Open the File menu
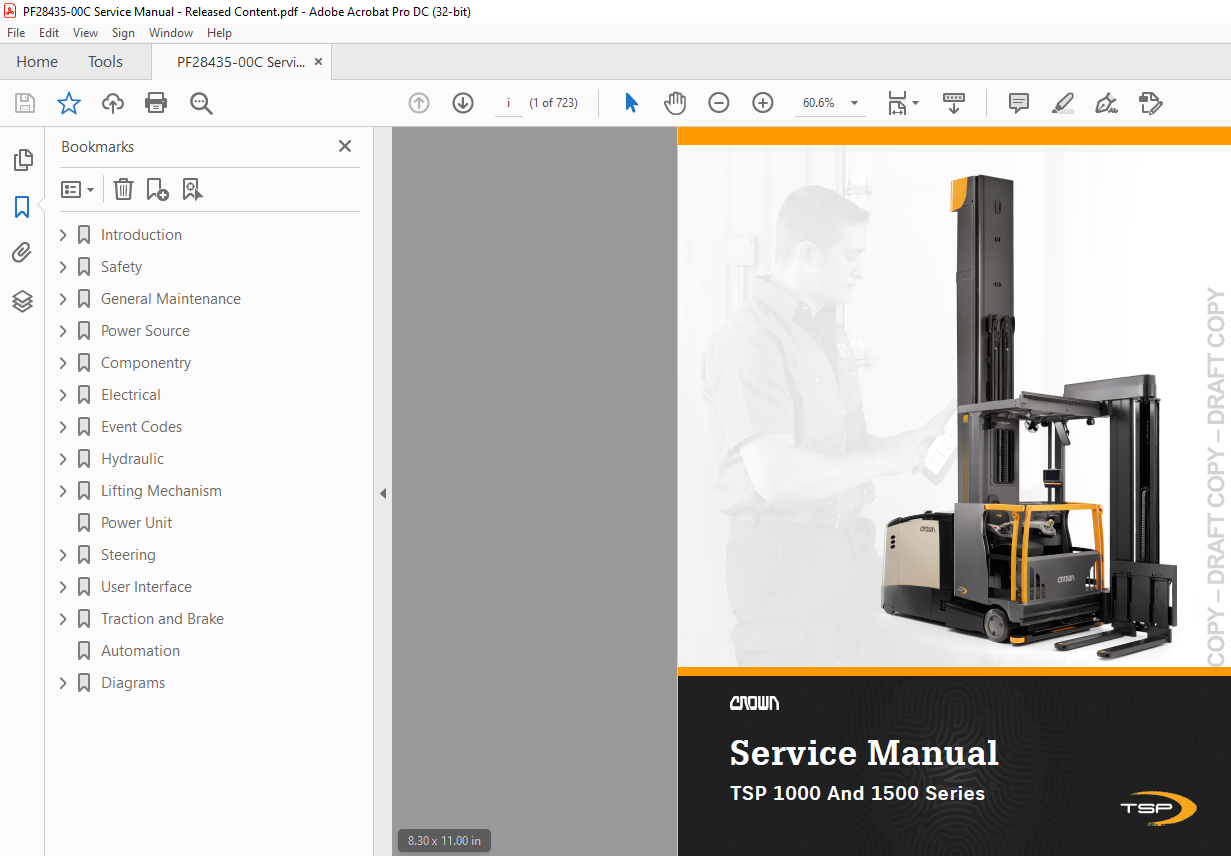 pos(16,33)
